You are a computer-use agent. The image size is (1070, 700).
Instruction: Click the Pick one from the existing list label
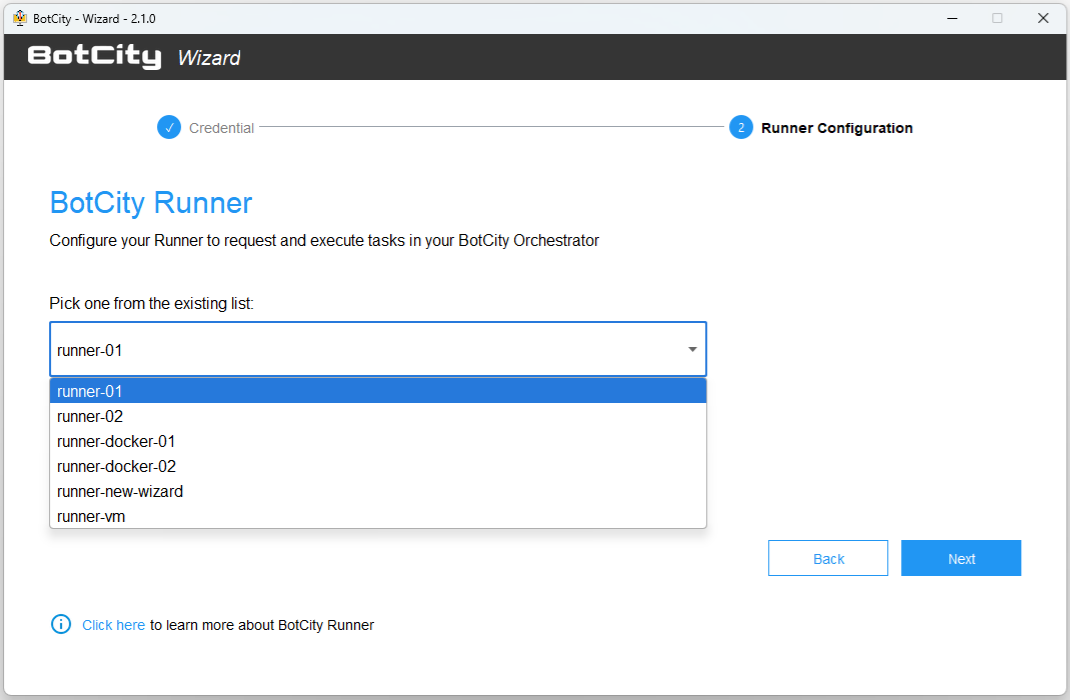pyautogui.click(x=151, y=303)
